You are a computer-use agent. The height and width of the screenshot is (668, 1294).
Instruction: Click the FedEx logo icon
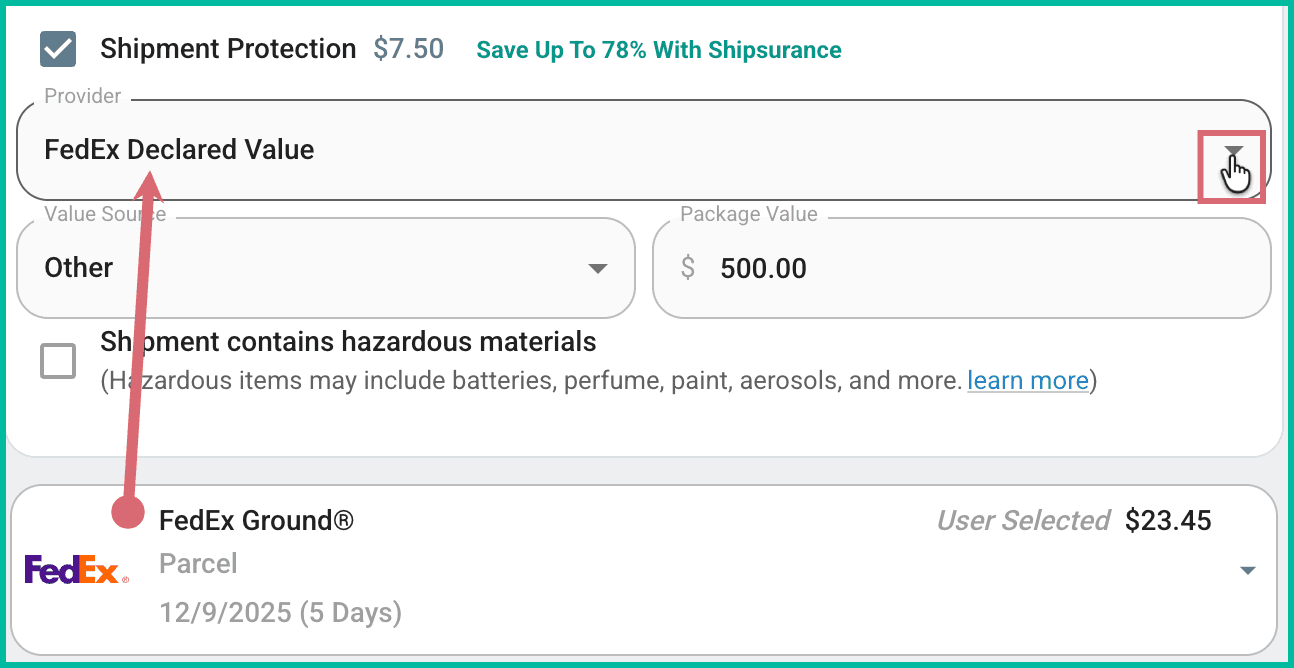[76, 569]
